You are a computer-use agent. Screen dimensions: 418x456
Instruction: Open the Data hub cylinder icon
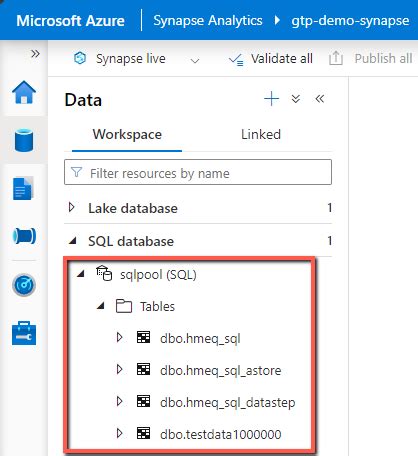tap(24, 141)
